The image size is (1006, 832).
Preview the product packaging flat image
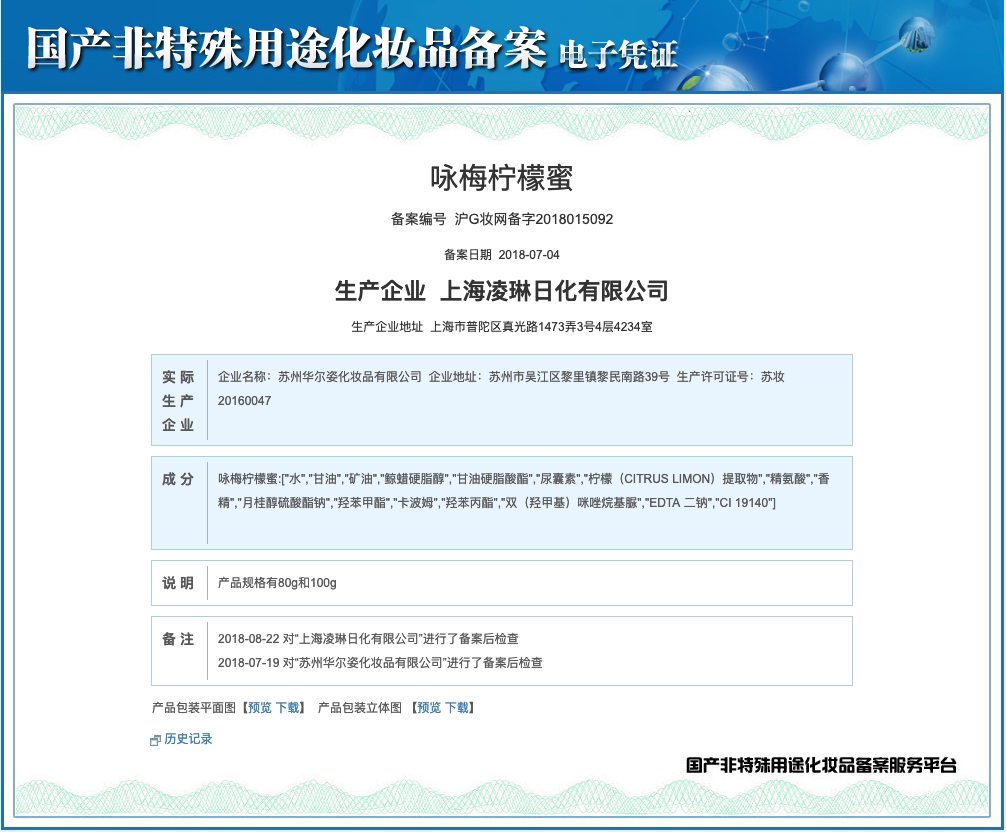tap(260, 708)
